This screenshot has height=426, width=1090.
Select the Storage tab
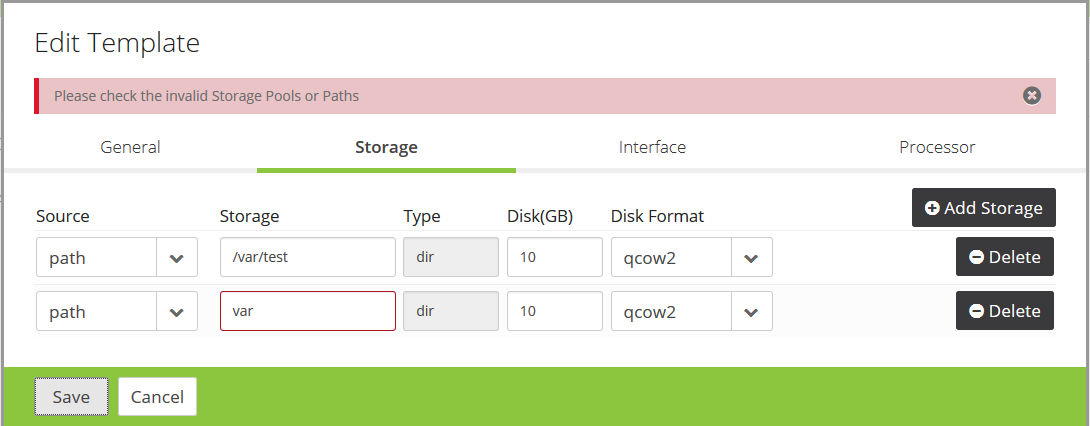386,147
